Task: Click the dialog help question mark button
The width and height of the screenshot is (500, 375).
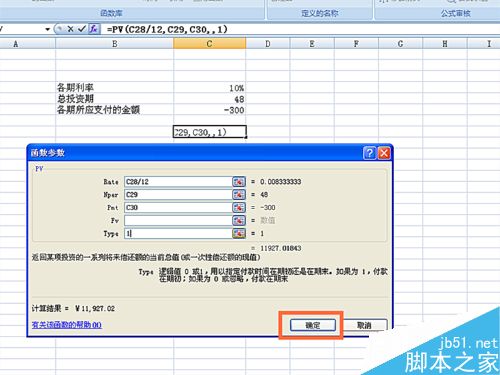Action: pyautogui.click(x=369, y=153)
